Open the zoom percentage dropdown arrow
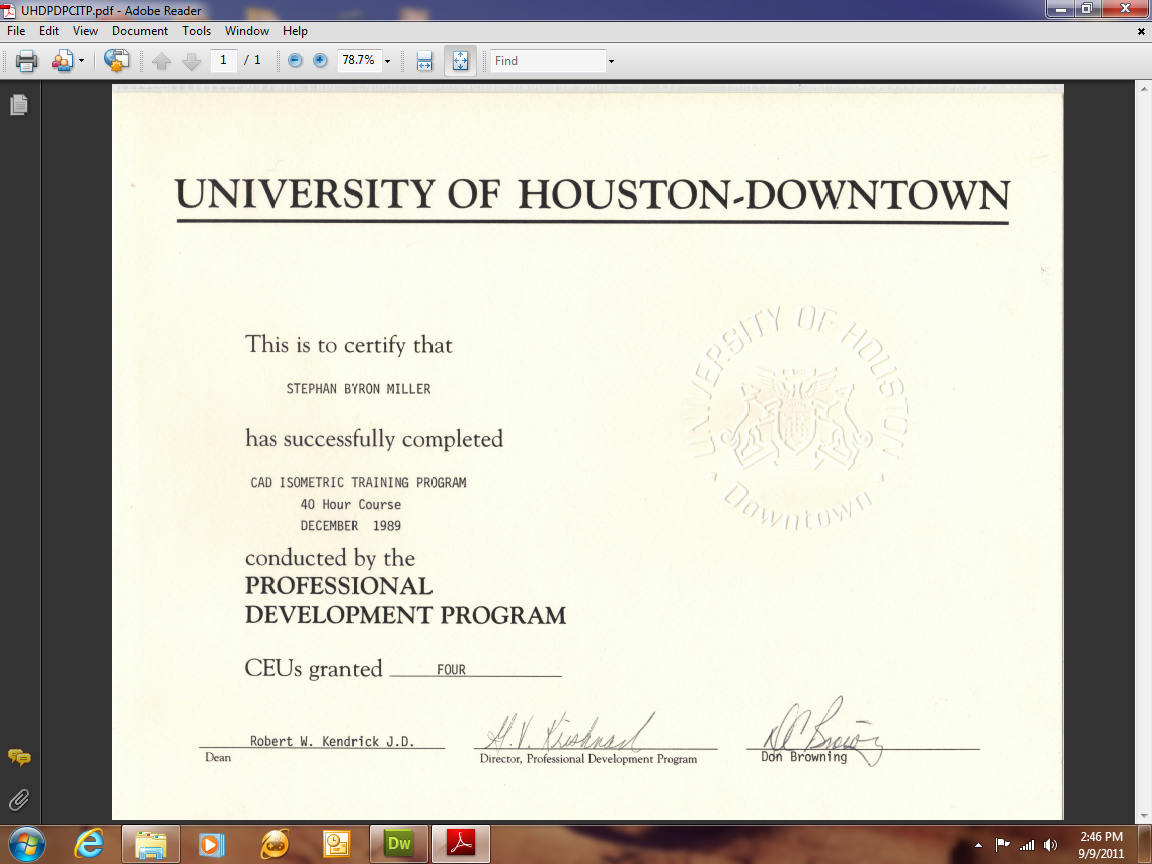 pyautogui.click(x=387, y=61)
